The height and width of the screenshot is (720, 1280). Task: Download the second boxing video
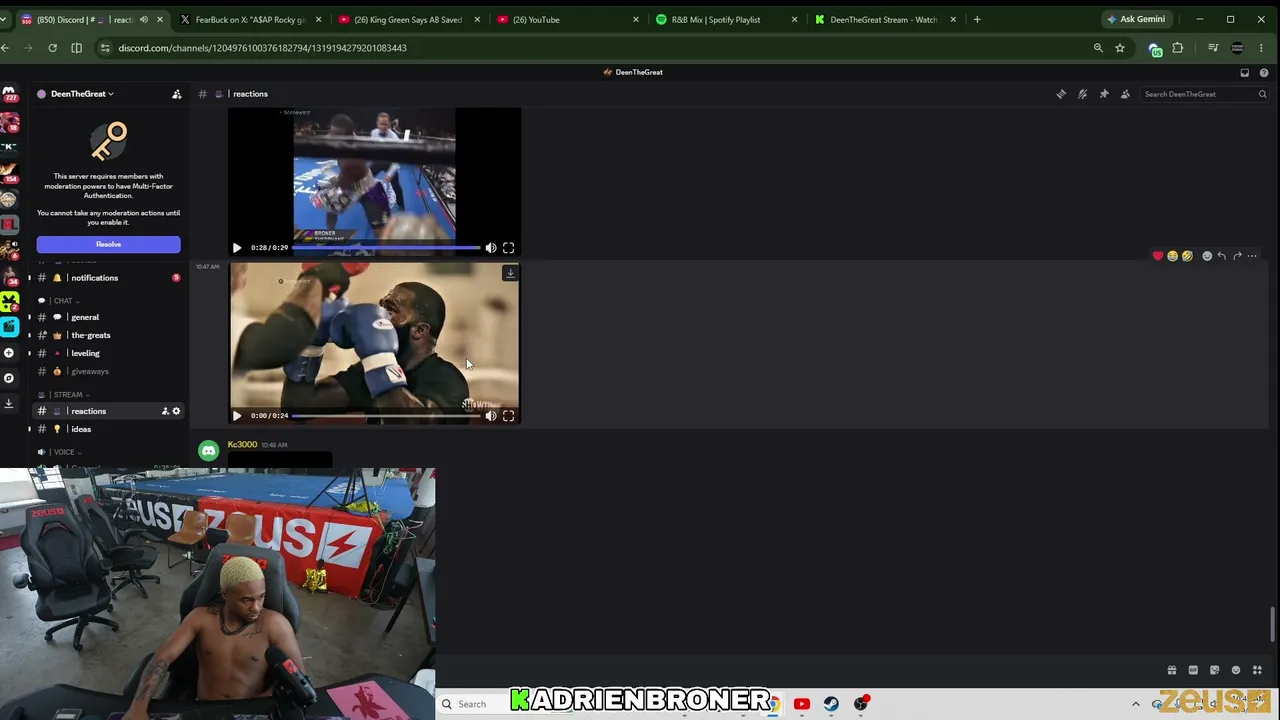point(510,273)
